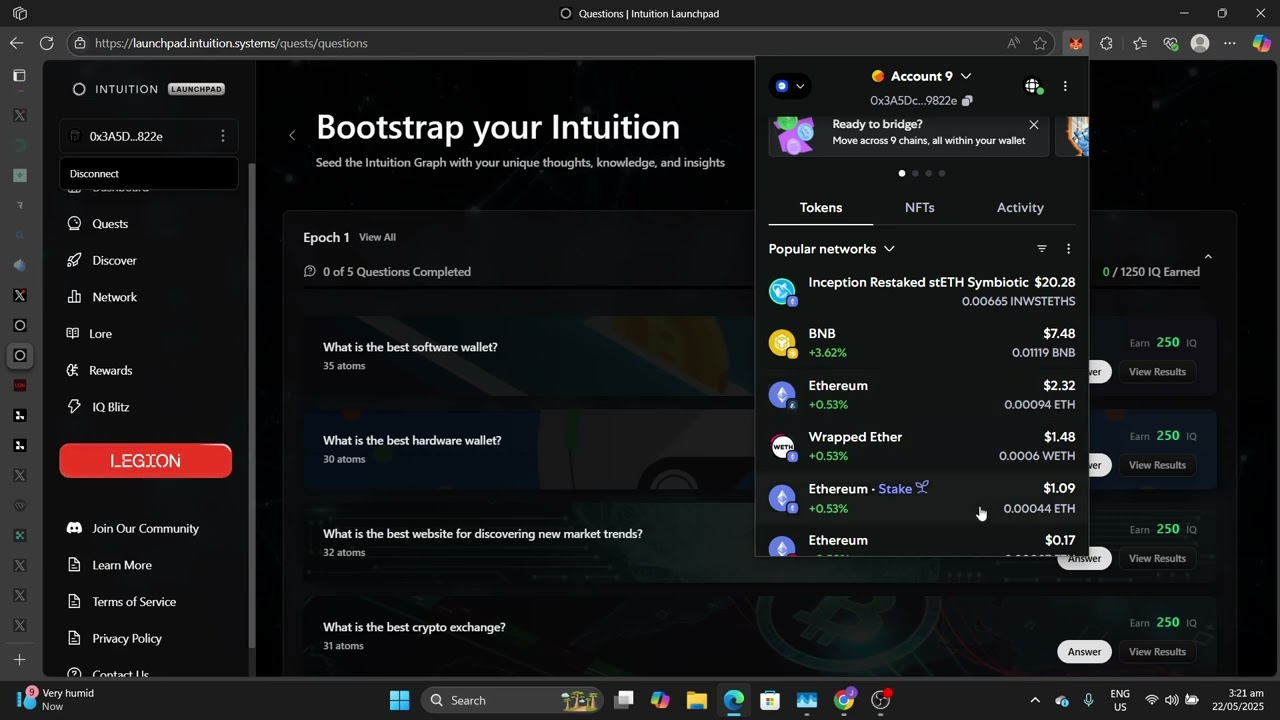Dismiss the Ready to bridge banner

(x=1034, y=125)
